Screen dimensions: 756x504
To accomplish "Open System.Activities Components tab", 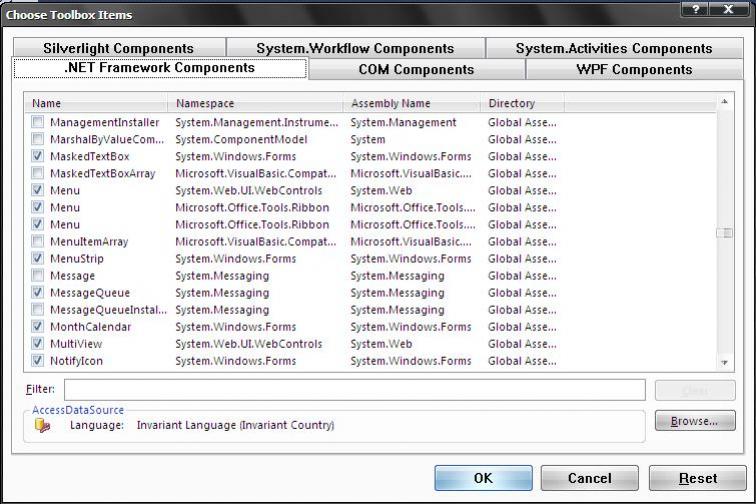I will (x=614, y=48).
